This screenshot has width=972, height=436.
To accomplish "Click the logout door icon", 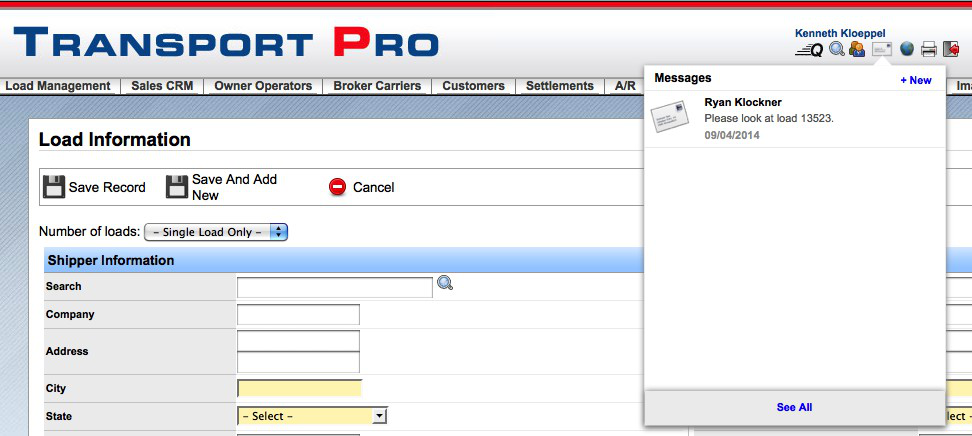I will pos(951,49).
